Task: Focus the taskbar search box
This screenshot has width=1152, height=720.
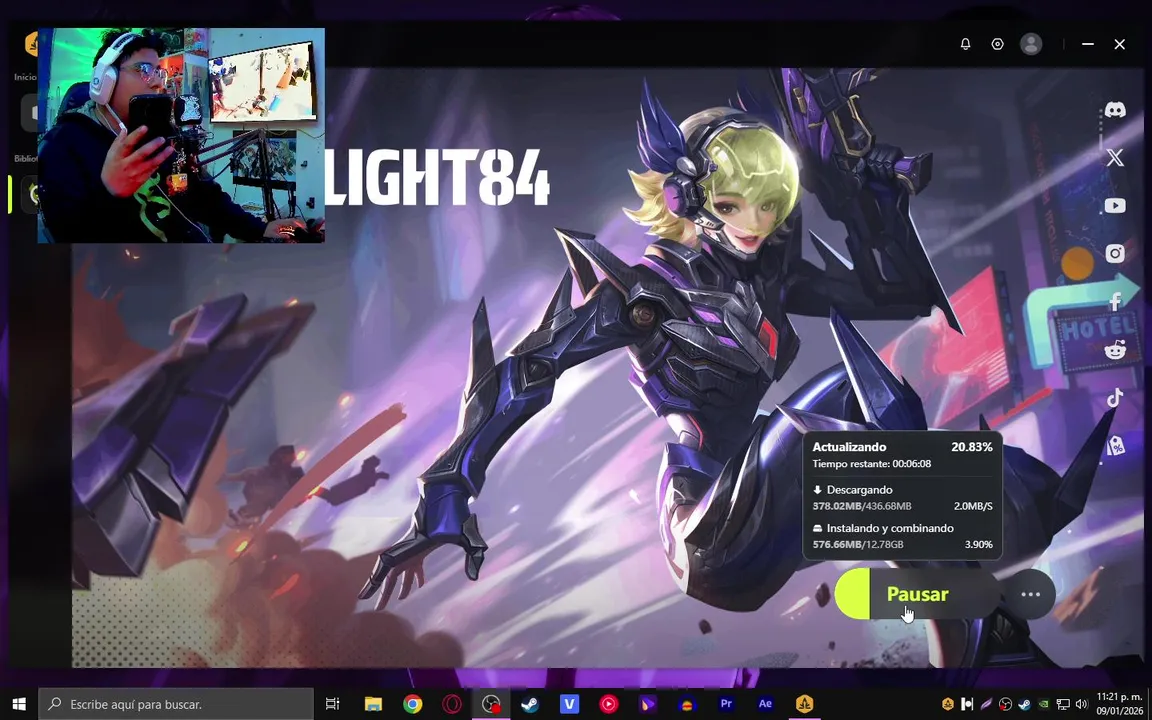Action: tap(176, 704)
